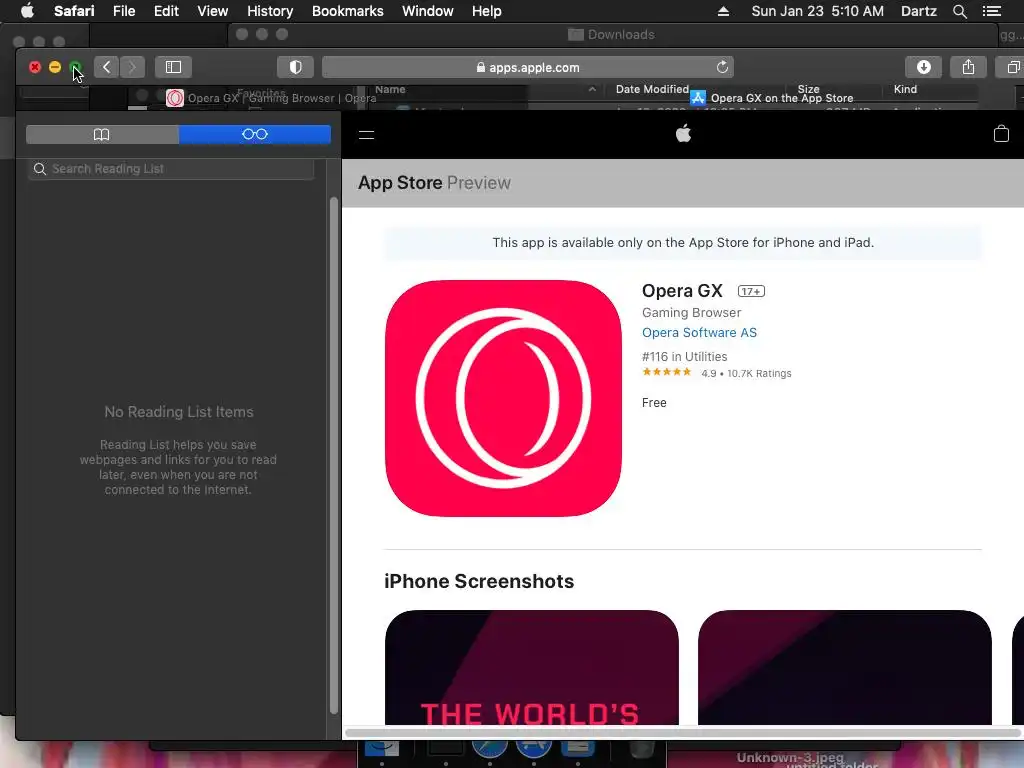The height and width of the screenshot is (768, 1024).
Task: Open the Apple site hamburger menu
Action: [x=366, y=135]
